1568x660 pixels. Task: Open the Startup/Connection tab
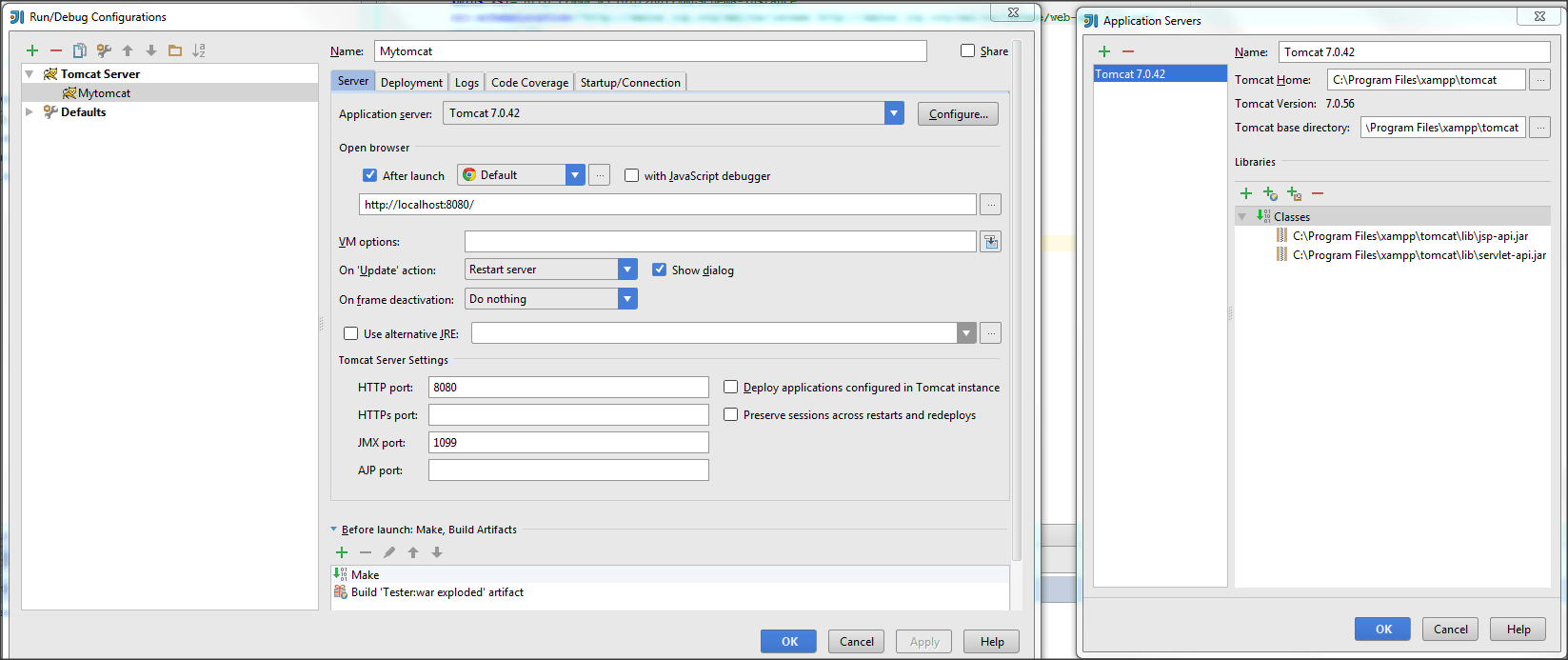point(630,83)
